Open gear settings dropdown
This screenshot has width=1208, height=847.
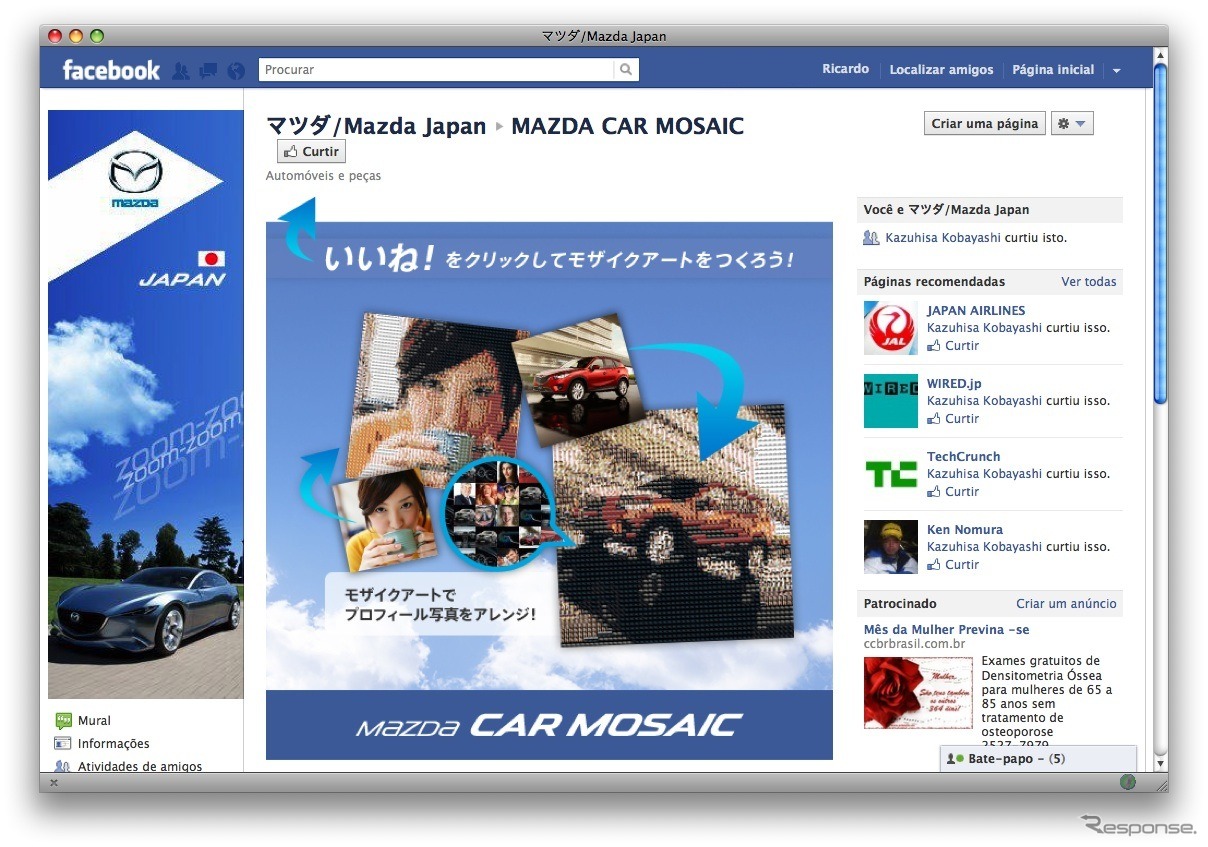pos(1072,124)
